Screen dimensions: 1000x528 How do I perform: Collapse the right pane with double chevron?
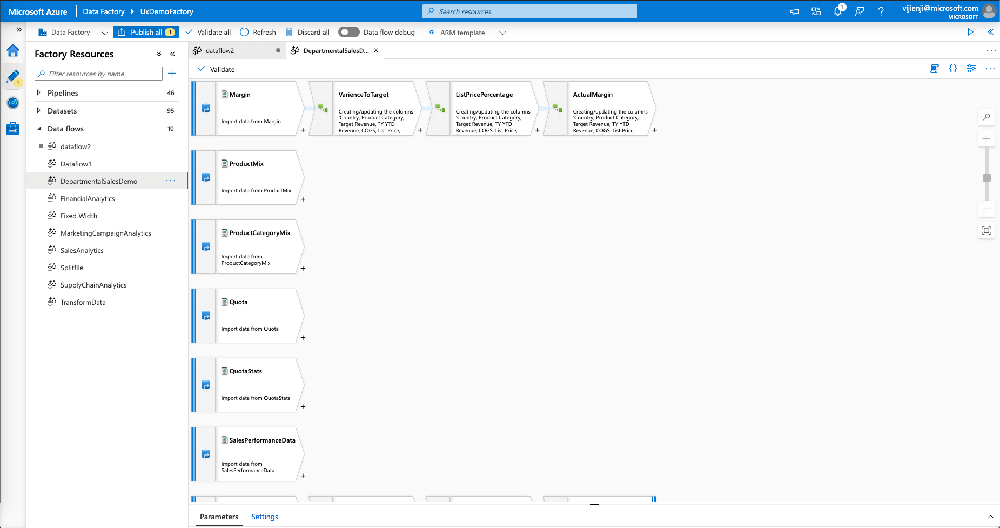pos(990,32)
